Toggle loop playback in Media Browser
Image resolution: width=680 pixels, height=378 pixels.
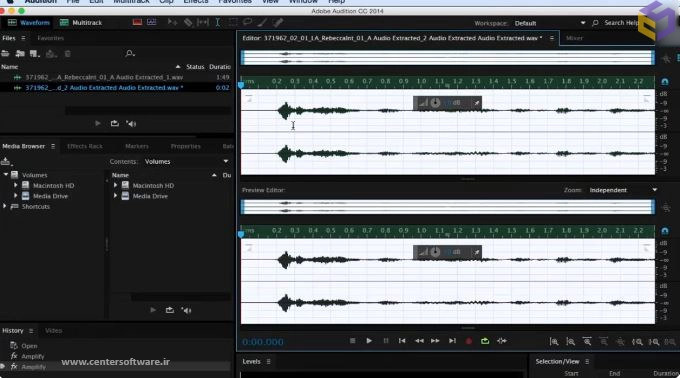pos(170,310)
